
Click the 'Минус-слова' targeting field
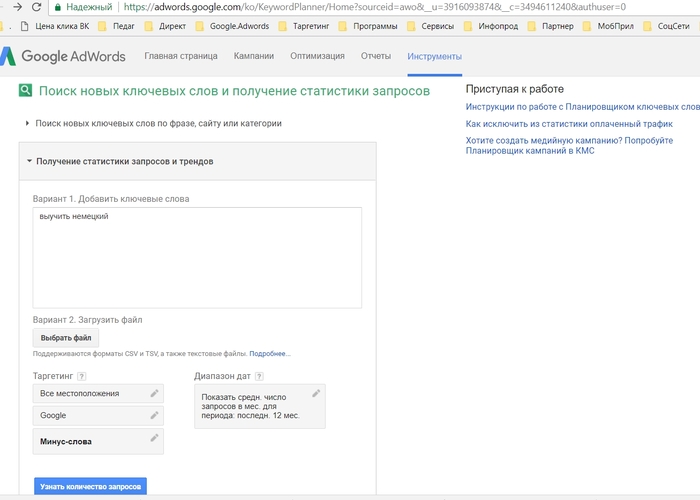tap(98, 441)
